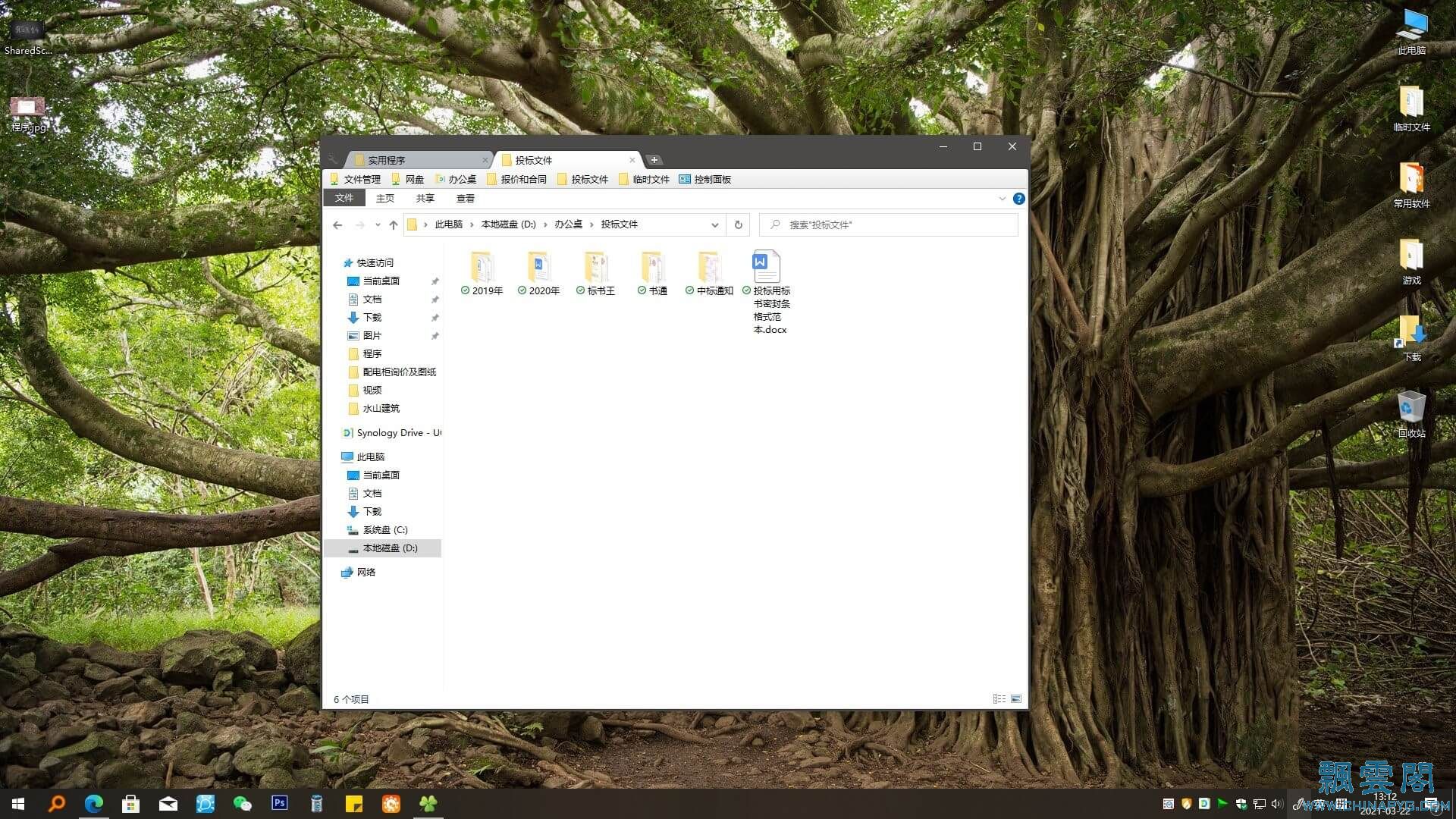Viewport: 1456px width, 819px height.
Task: Open the 2019年 folder
Action: coord(482,273)
